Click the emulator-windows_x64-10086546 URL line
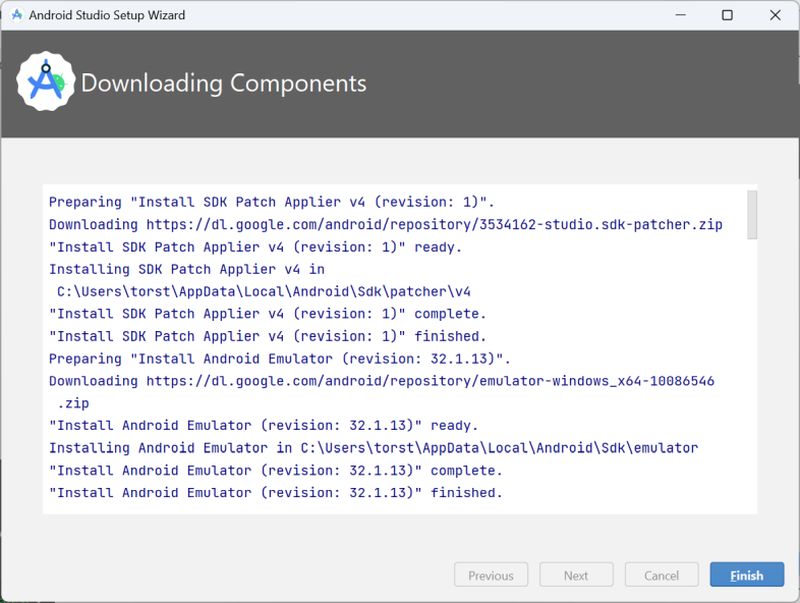Screen dimensions: 800x603 382,381
